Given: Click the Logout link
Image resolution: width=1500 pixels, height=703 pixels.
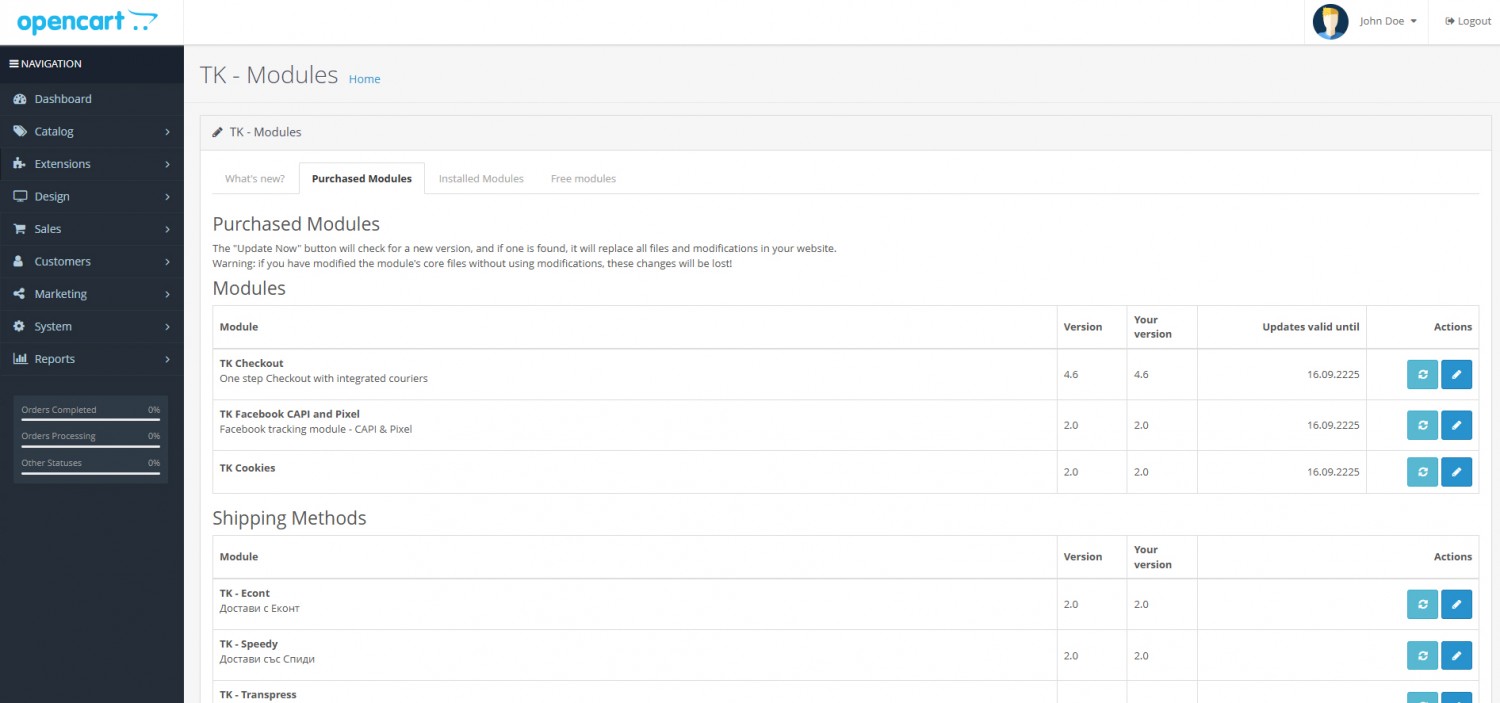Looking at the screenshot, I should tap(1468, 22).
